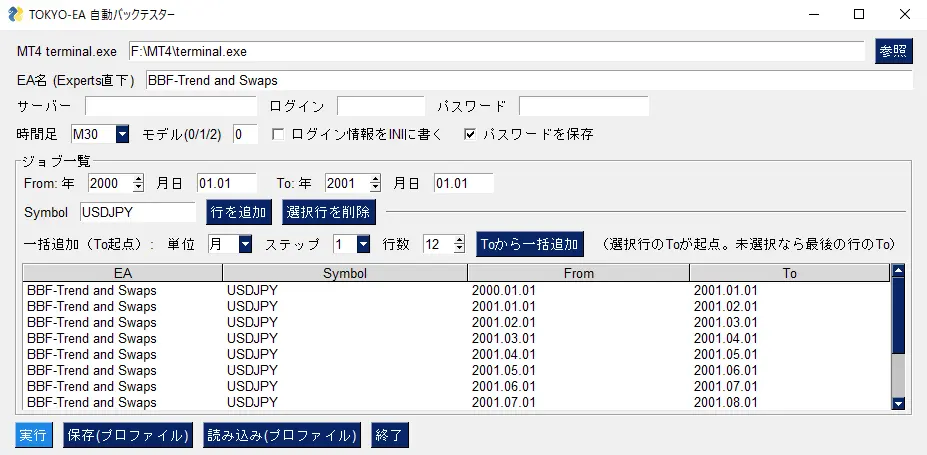The width and height of the screenshot is (927, 455).
Task: Select the row with From 2001.01.01
Action: pyautogui.click(x=456, y=306)
